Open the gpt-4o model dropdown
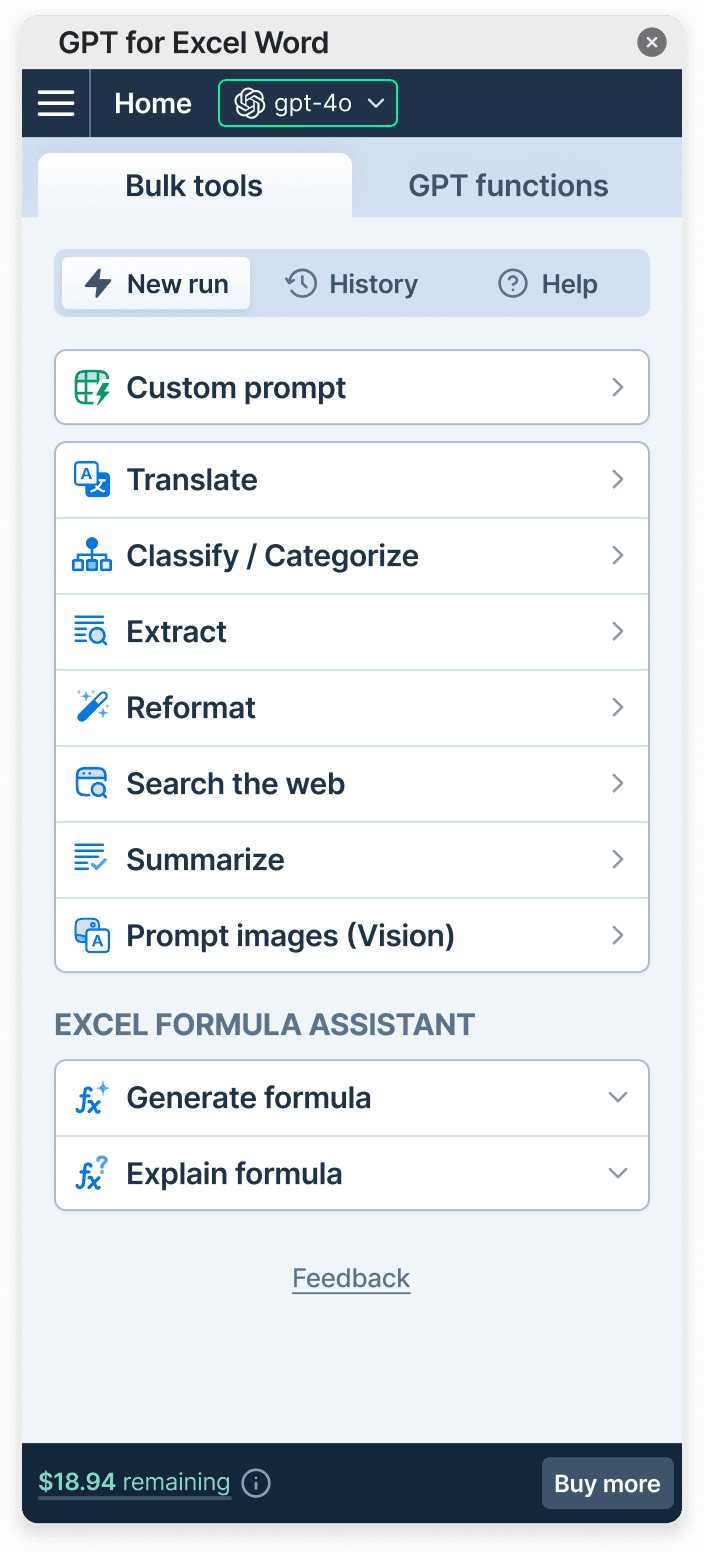 click(308, 103)
